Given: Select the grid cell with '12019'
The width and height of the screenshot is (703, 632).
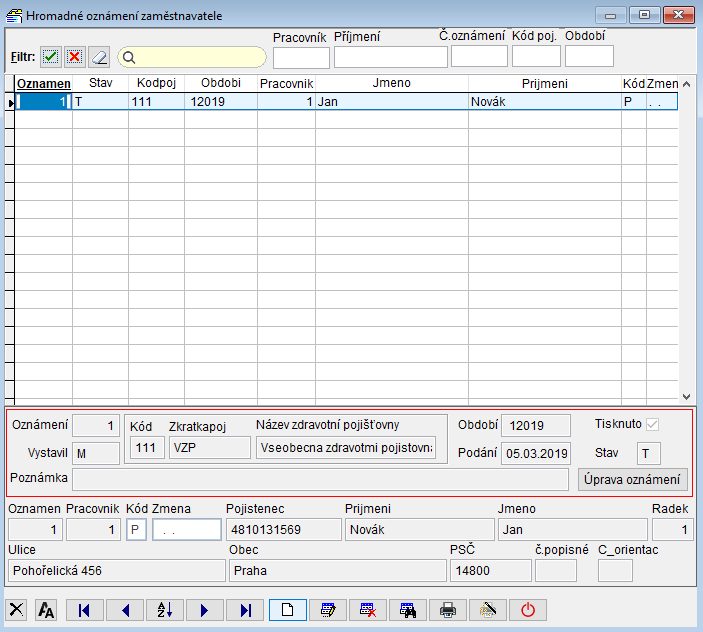Looking at the screenshot, I should point(221,102).
